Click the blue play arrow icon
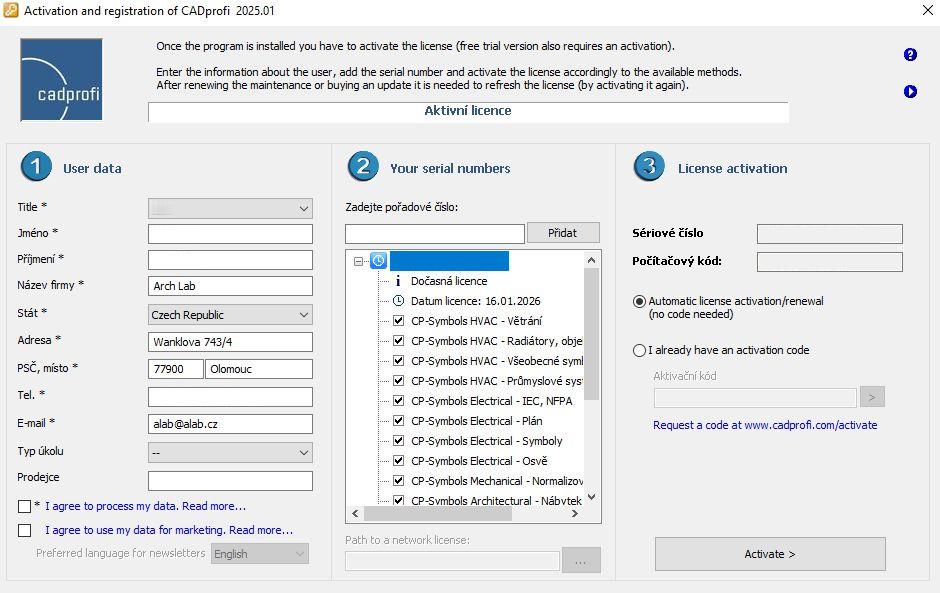Viewport: 940px width, 593px height. [x=910, y=92]
